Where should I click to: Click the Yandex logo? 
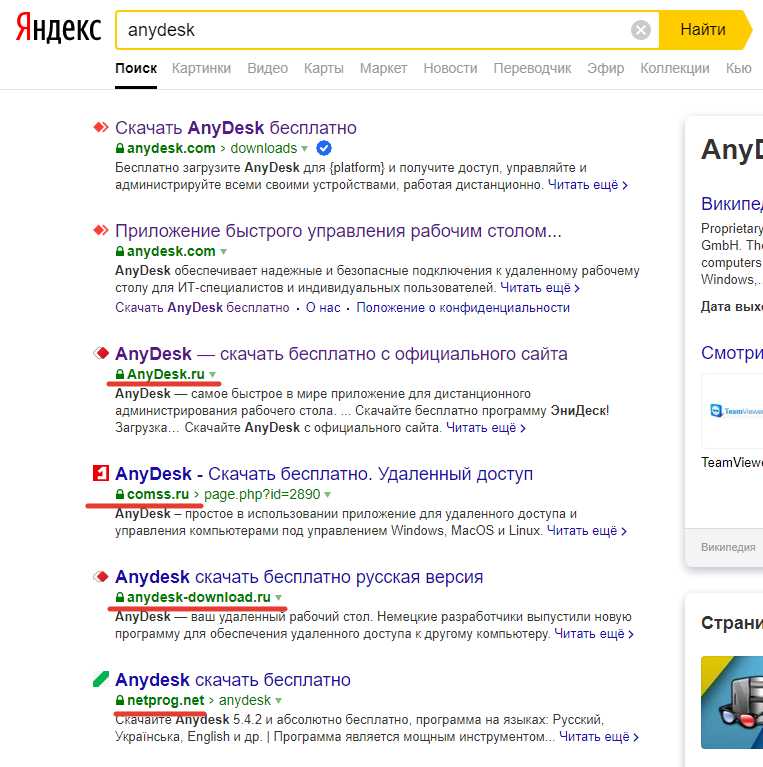point(58,29)
